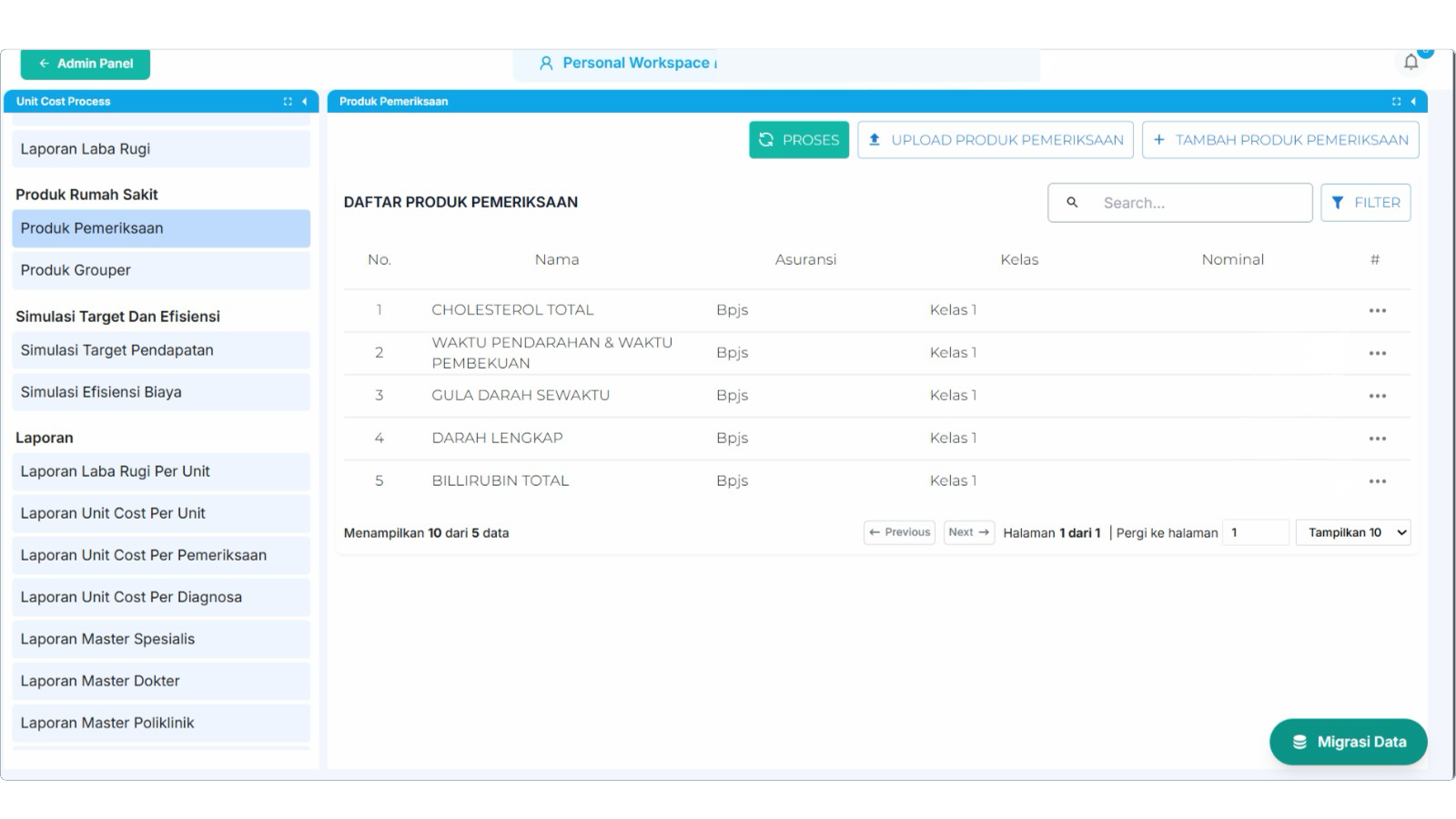Open Laporan Unit Cost Per Pemeriksaan

[x=161, y=555]
